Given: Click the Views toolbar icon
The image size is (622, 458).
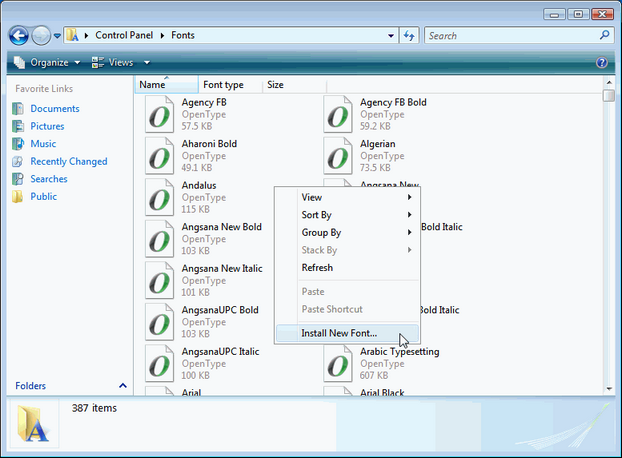Looking at the screenshot, I should [x=98, y=62].
